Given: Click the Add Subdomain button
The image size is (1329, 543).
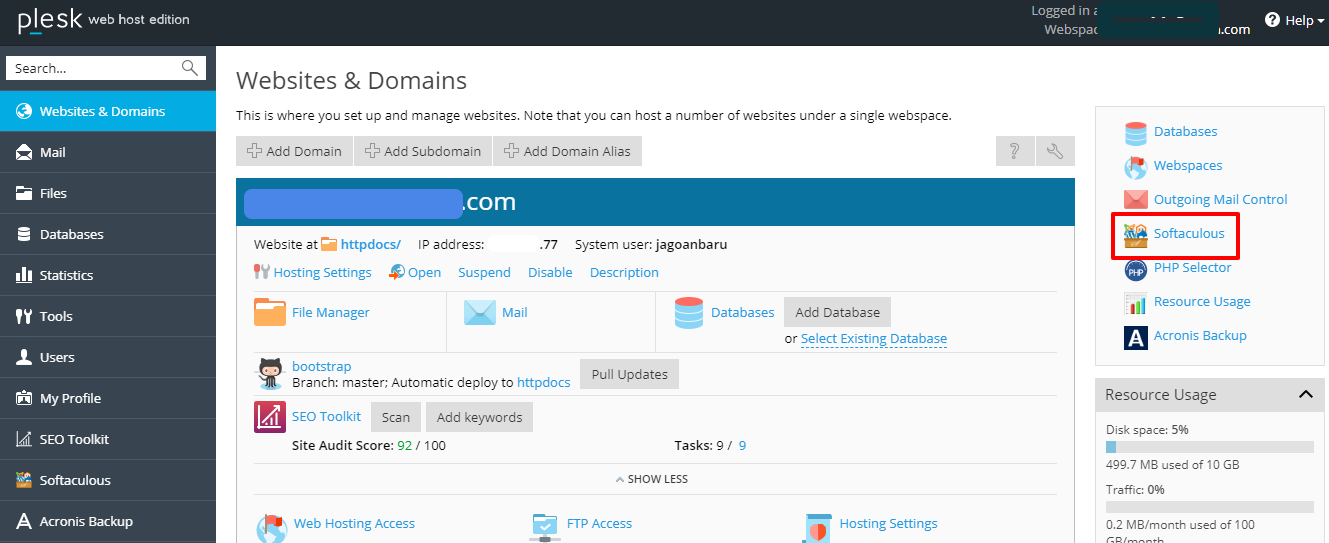Looking at the screenshot, I should [x=422, y=151].
